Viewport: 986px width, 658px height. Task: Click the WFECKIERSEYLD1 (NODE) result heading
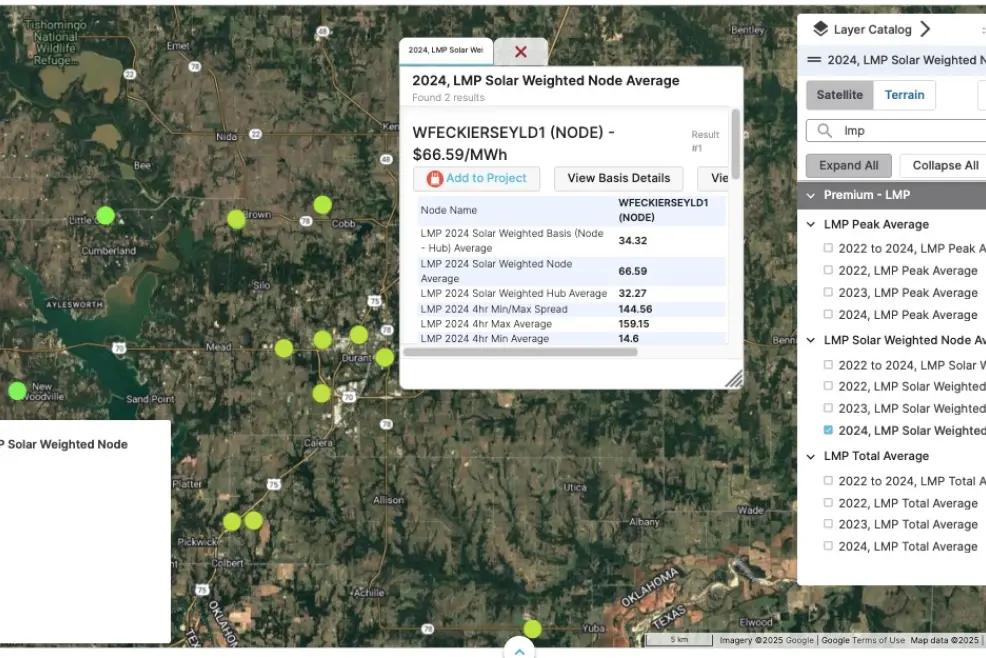(x=513, y=143)
